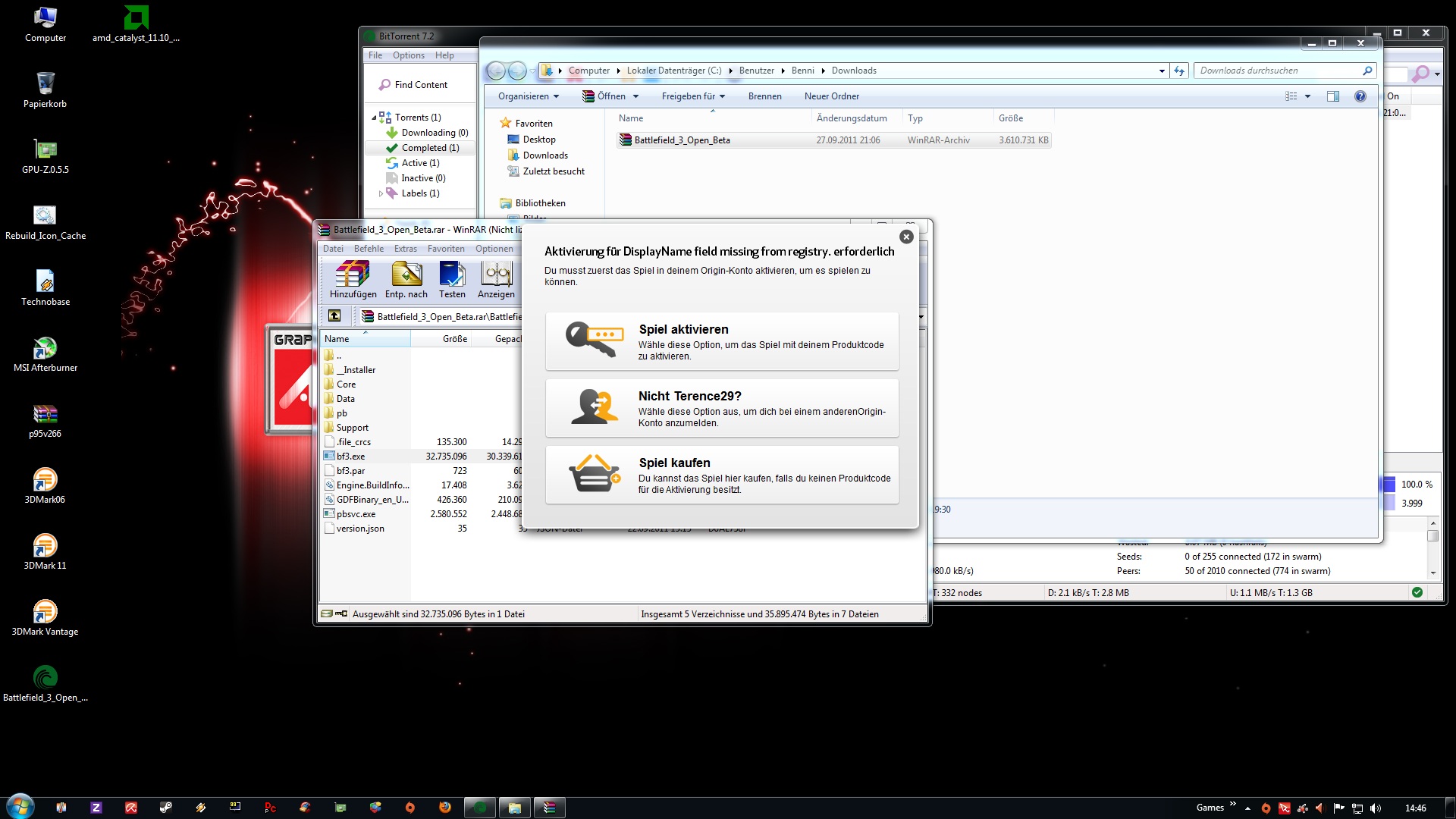The image size is (1456, 819).
Task: Expand the Öffnen dropdown arrow
Action: click(x=635, y=96)
